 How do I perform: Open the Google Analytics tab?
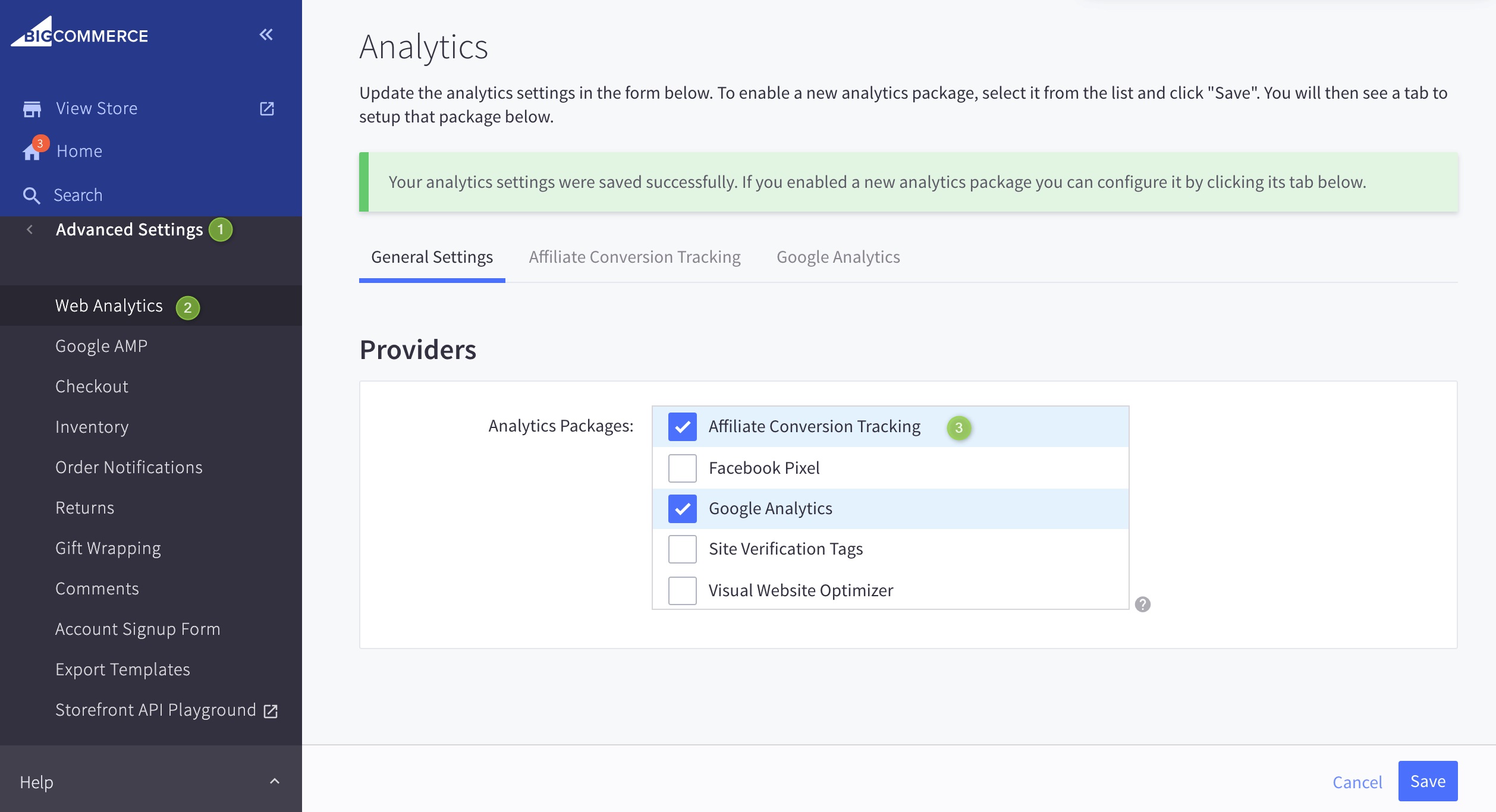(x=838, y=257)
